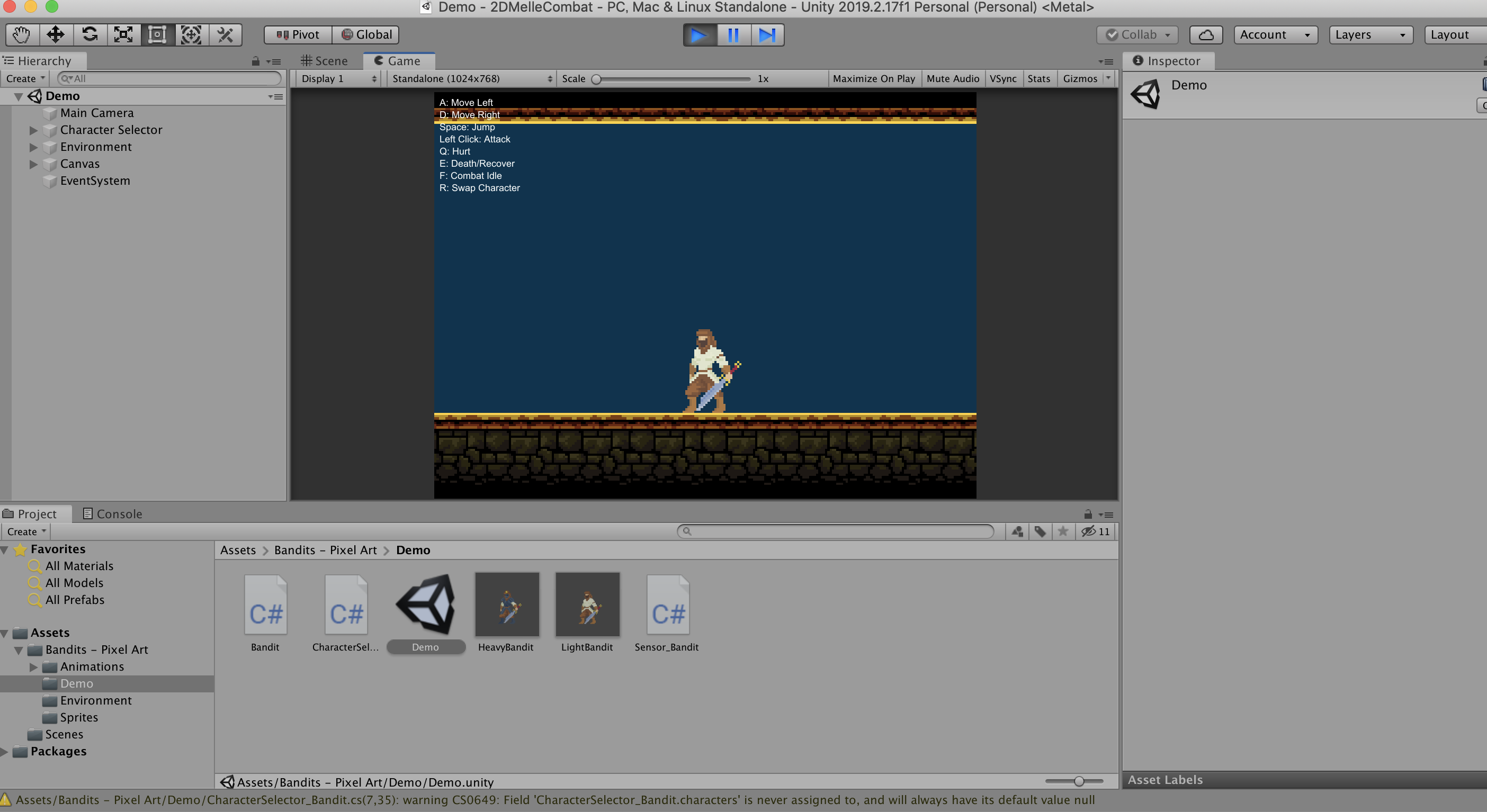Viewport: 1487px width, 812px height.
Task: Select the HeavyBandit prefab thumbnail
Action: (506, 605)
